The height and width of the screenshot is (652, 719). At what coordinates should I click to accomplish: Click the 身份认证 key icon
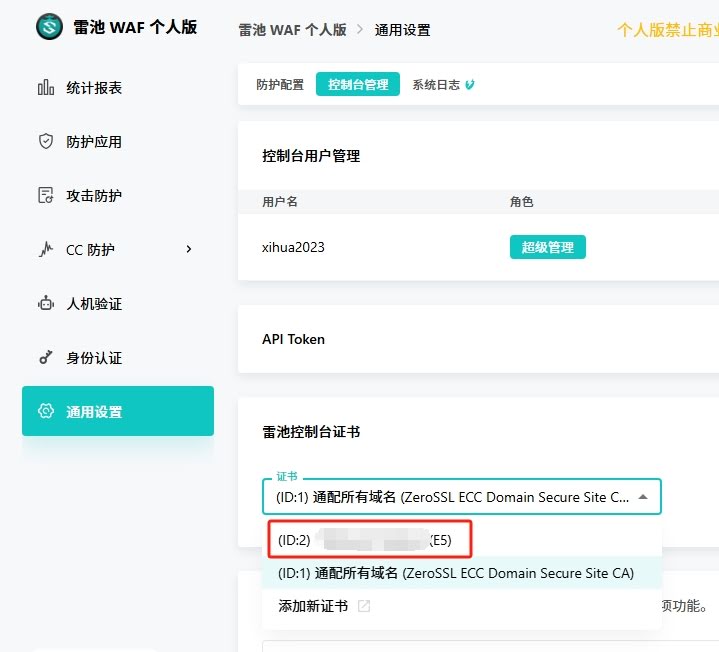(46, 358)
